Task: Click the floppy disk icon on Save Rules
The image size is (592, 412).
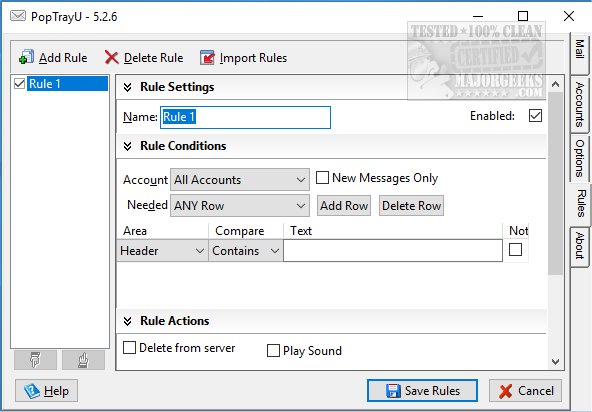Action: [x=393, y=391]
